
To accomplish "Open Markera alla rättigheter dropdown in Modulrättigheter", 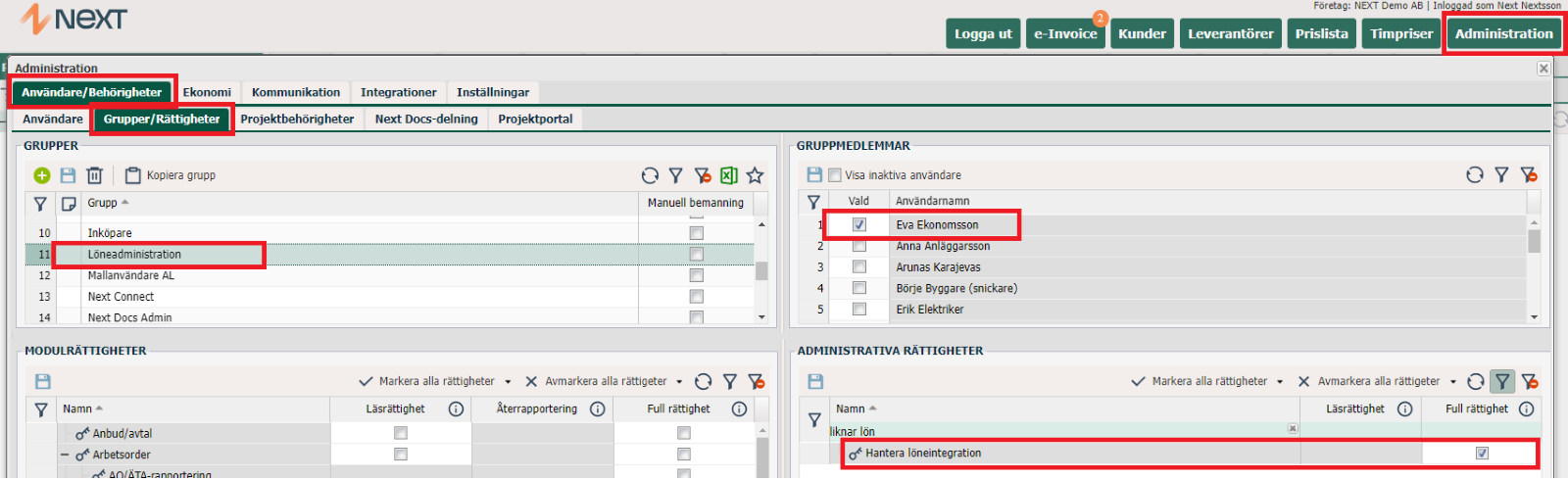I will tap(508, 382).
